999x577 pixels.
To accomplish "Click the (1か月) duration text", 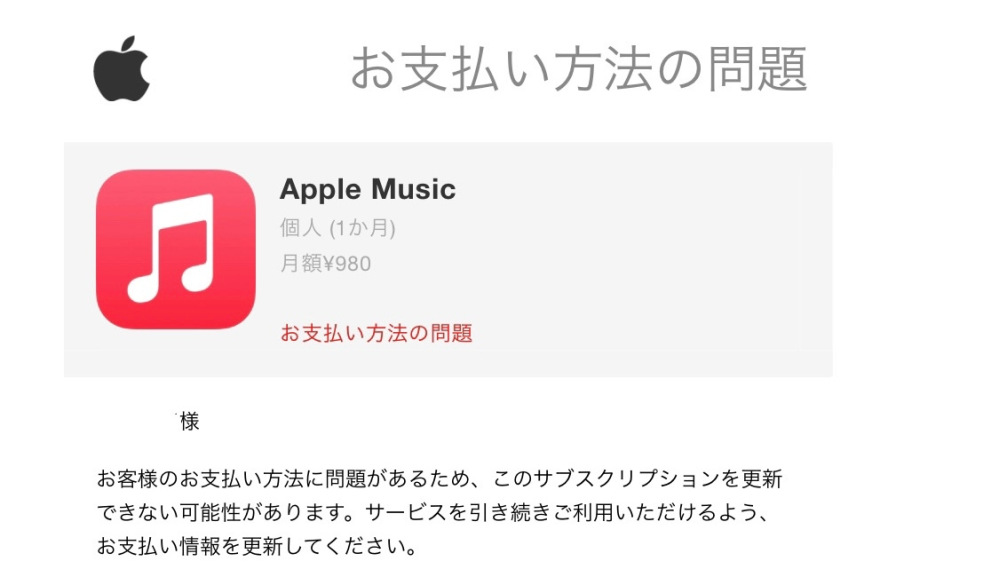I will coord(362,227).
